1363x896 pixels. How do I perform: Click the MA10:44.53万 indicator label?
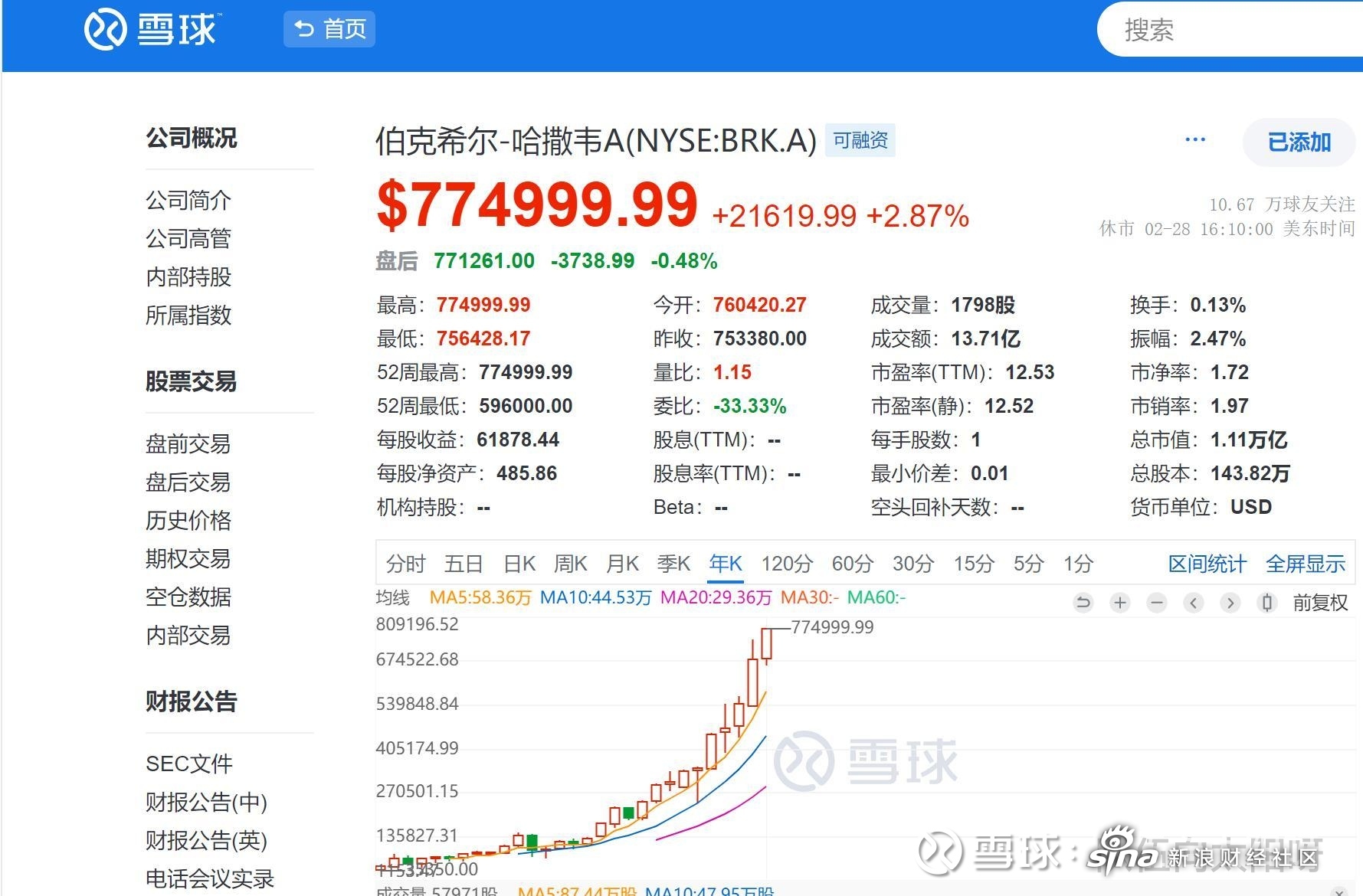595,597
